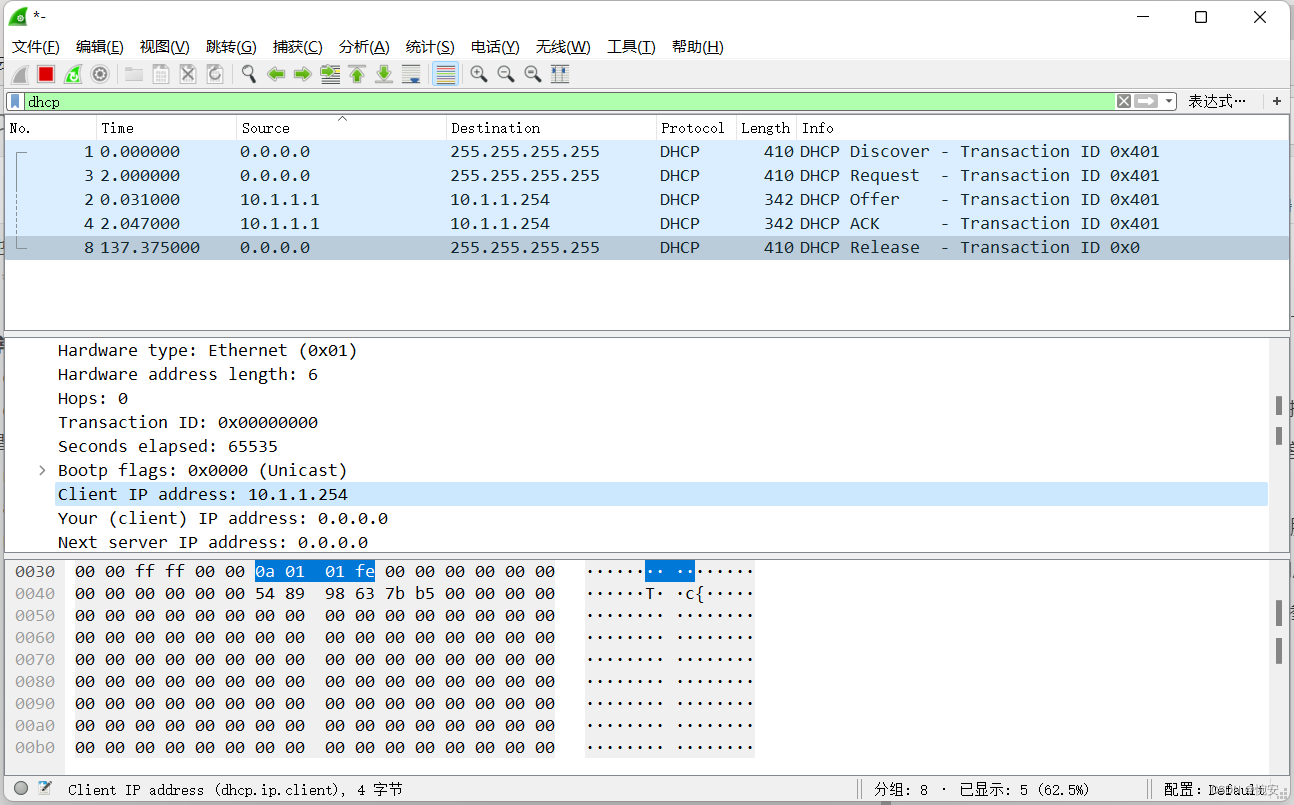Sort by the Protocol column header

point(696,128)
